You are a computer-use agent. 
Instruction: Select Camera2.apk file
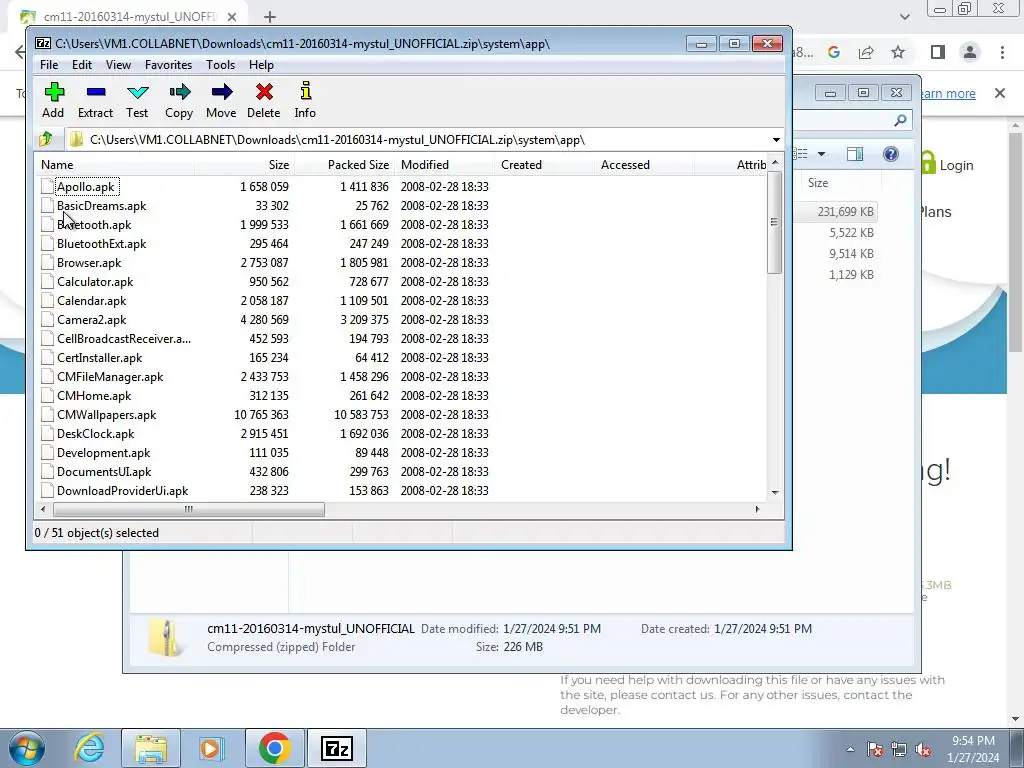(91, 319)
